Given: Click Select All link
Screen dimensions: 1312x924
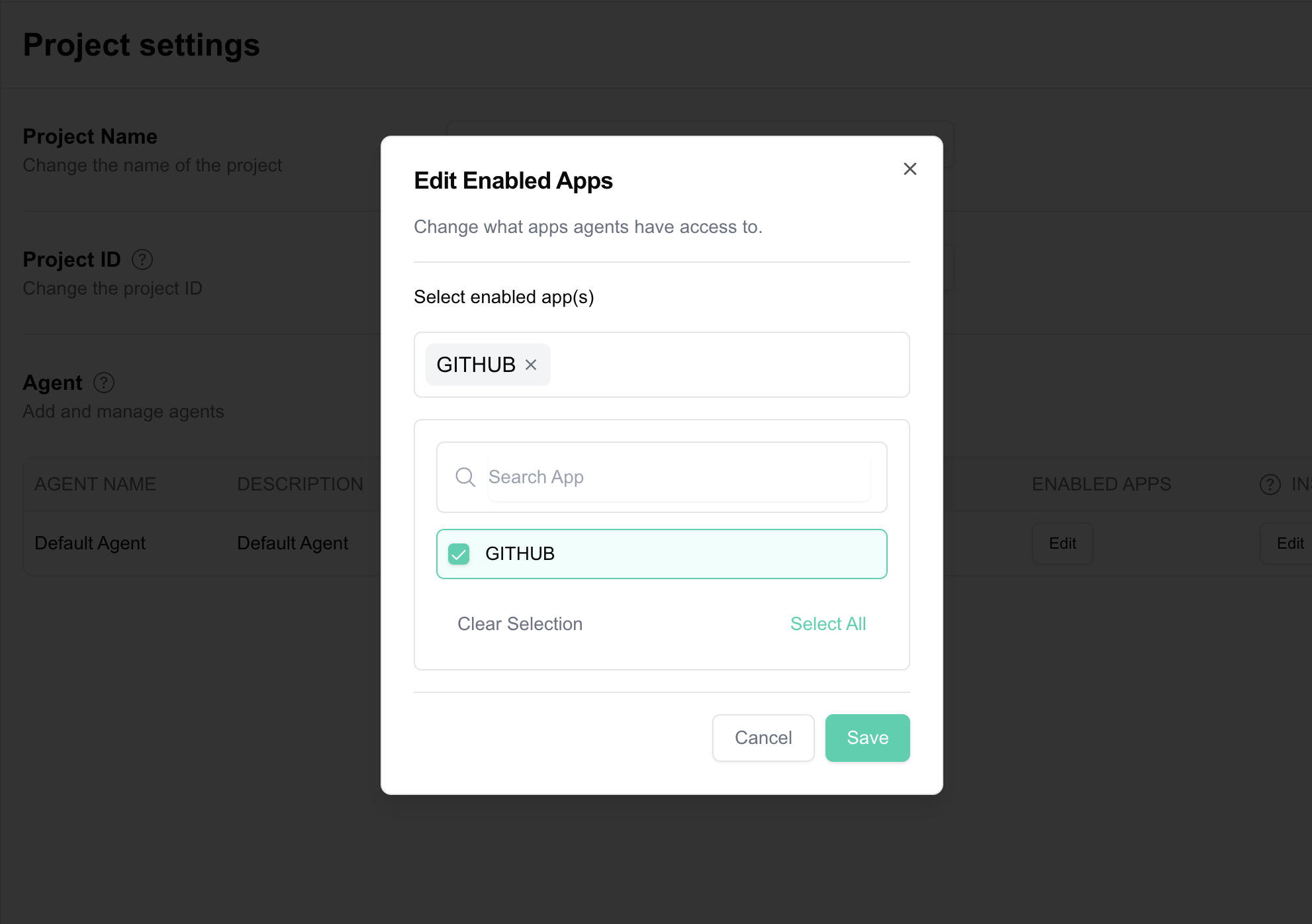Looking at the screenshot, I should click(x=828, y=624).
